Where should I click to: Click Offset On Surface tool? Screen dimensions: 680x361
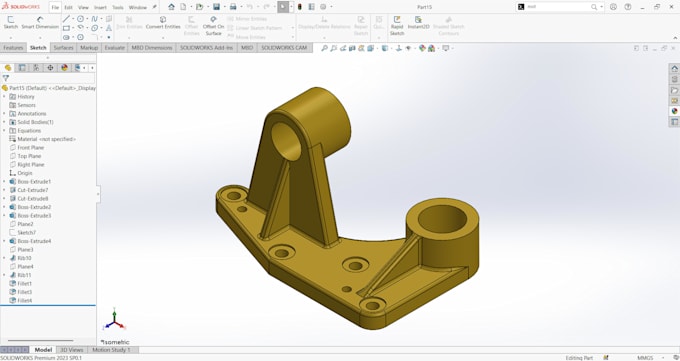click(x=213, y=26)
